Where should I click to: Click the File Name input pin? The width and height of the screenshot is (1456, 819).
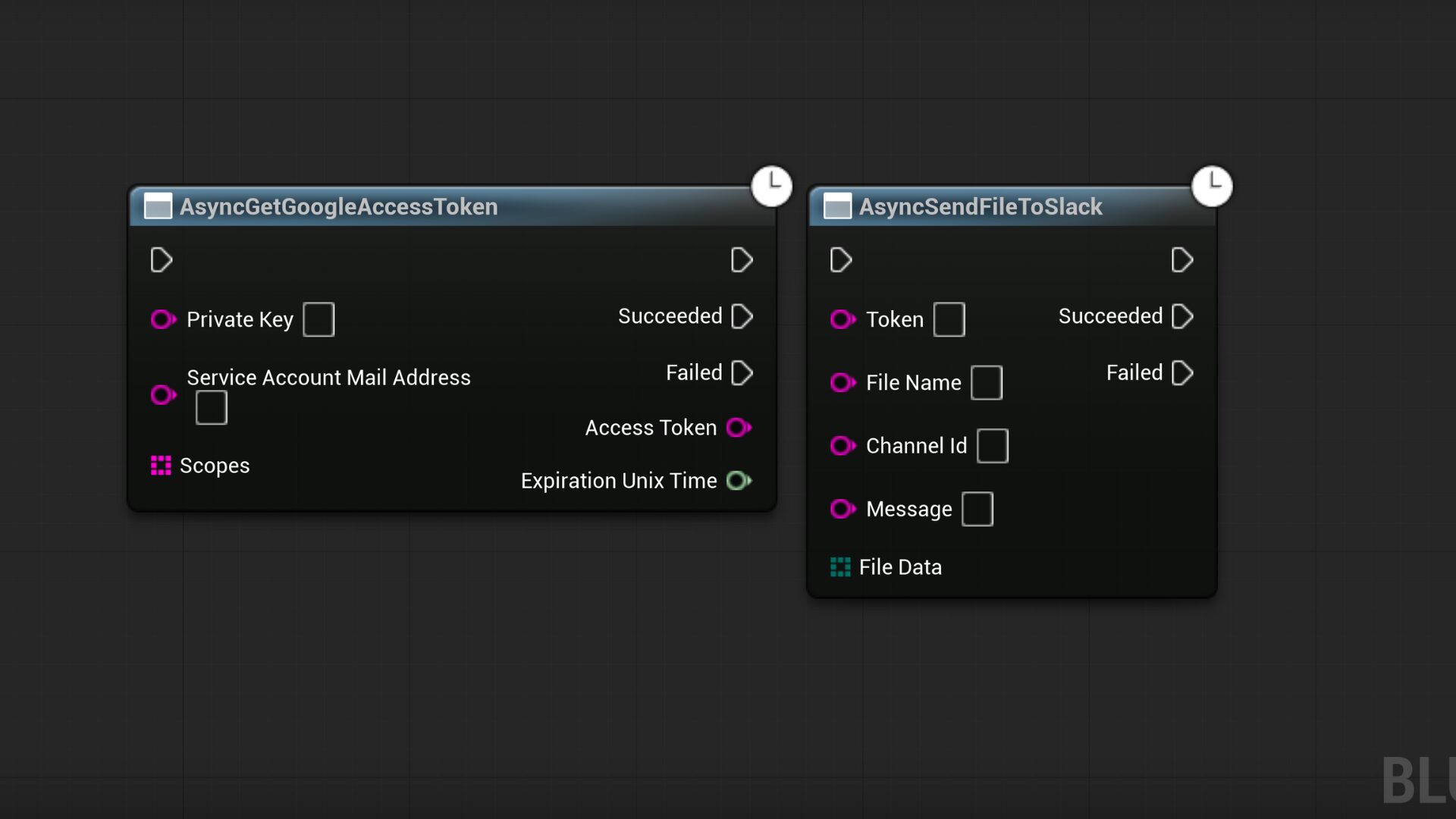(843, 382)
